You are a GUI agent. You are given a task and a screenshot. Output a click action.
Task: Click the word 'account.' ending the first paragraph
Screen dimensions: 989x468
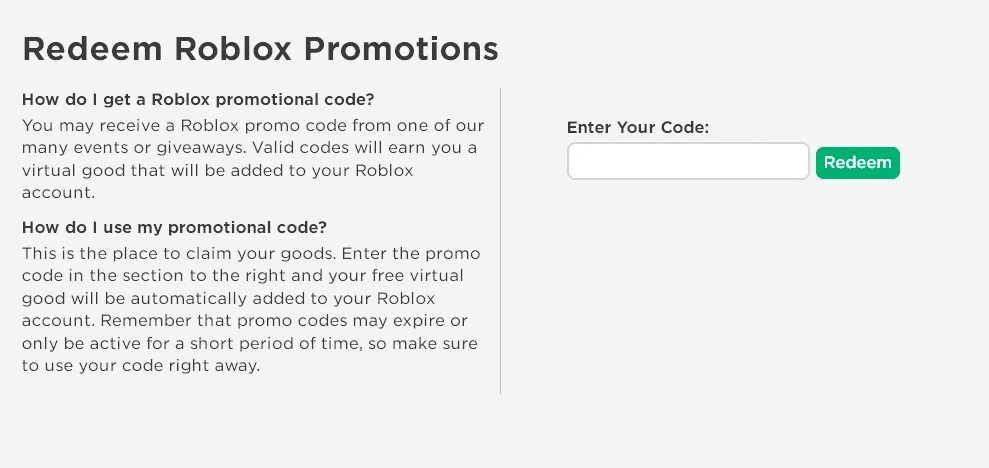[x=58, y=194]
